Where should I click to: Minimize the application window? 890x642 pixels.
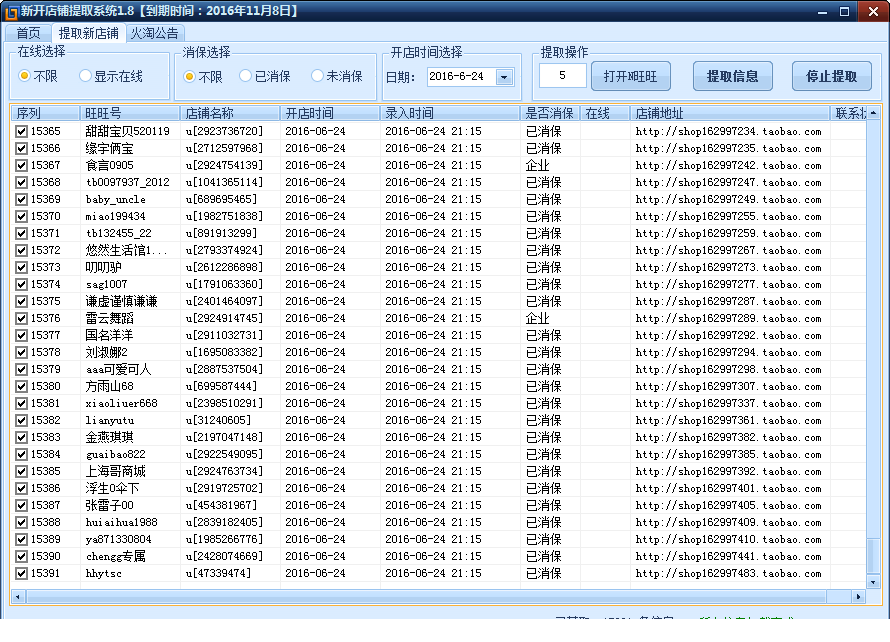click(822, 12)
